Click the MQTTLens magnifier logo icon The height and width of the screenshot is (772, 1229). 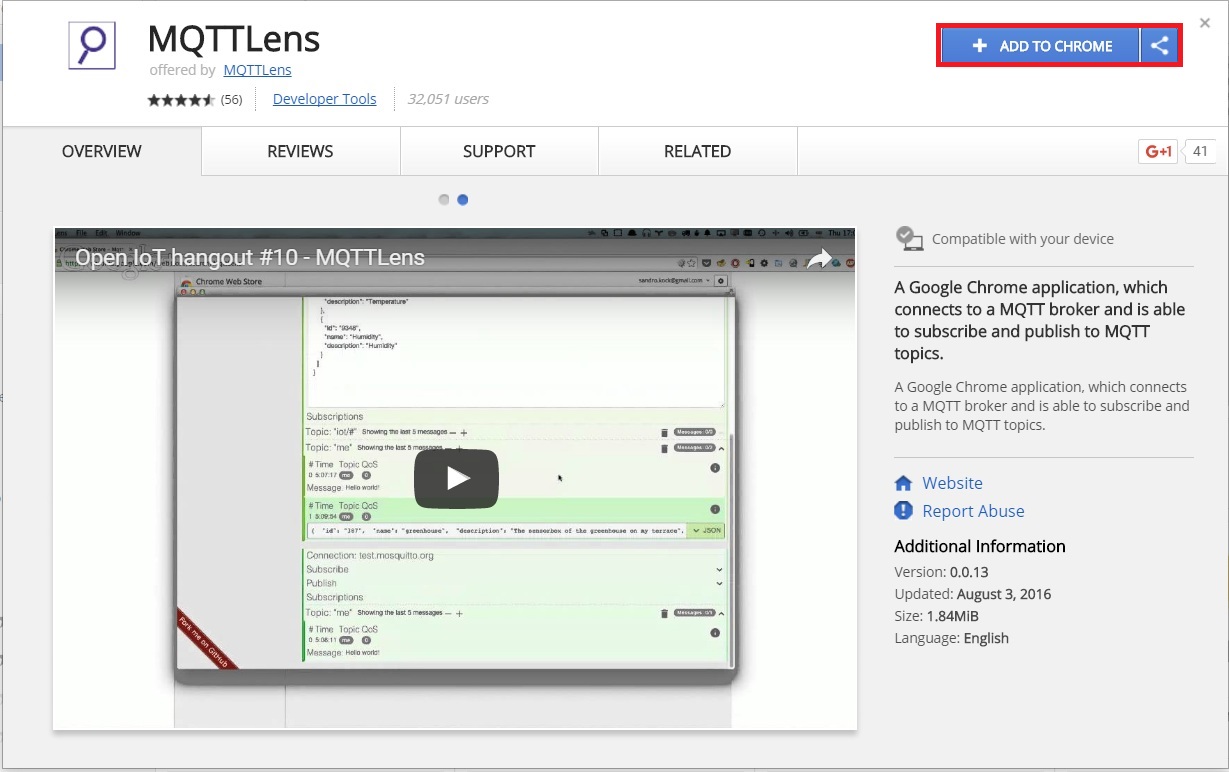(93, 45)
